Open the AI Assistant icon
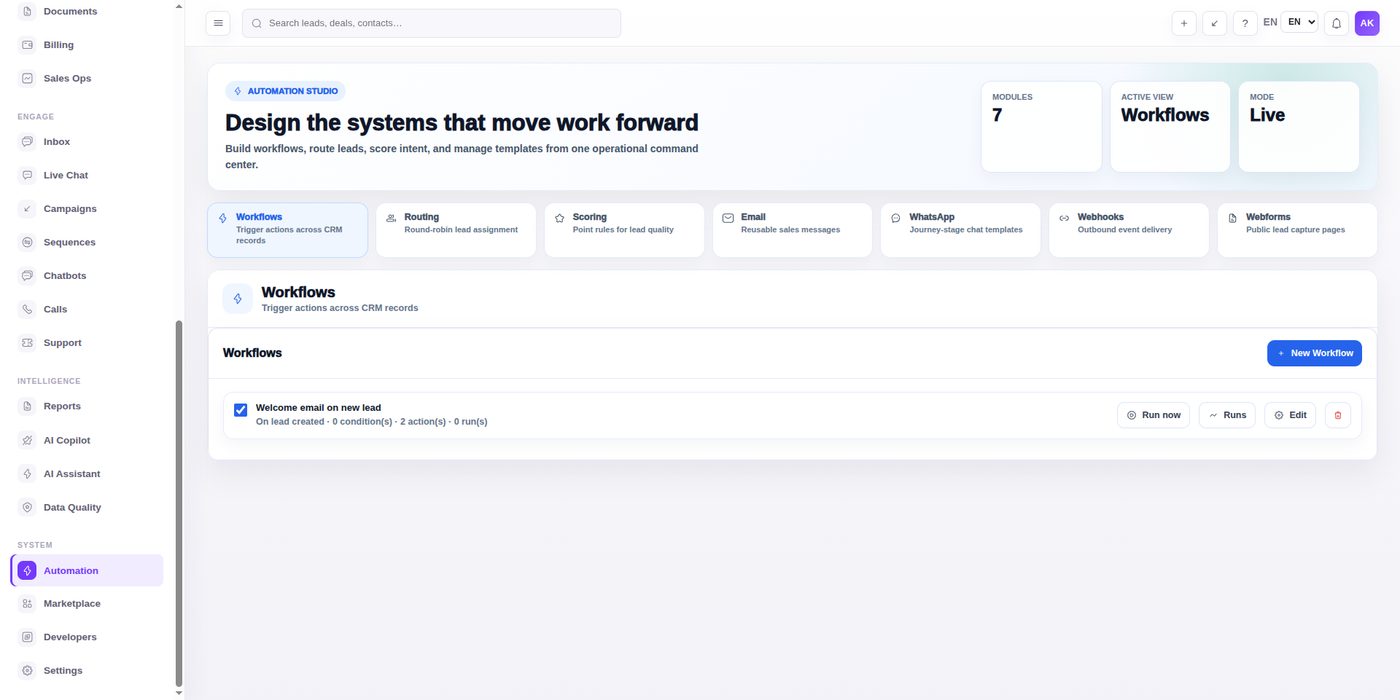Screen dimensions: 1400x700 (27, 474)
